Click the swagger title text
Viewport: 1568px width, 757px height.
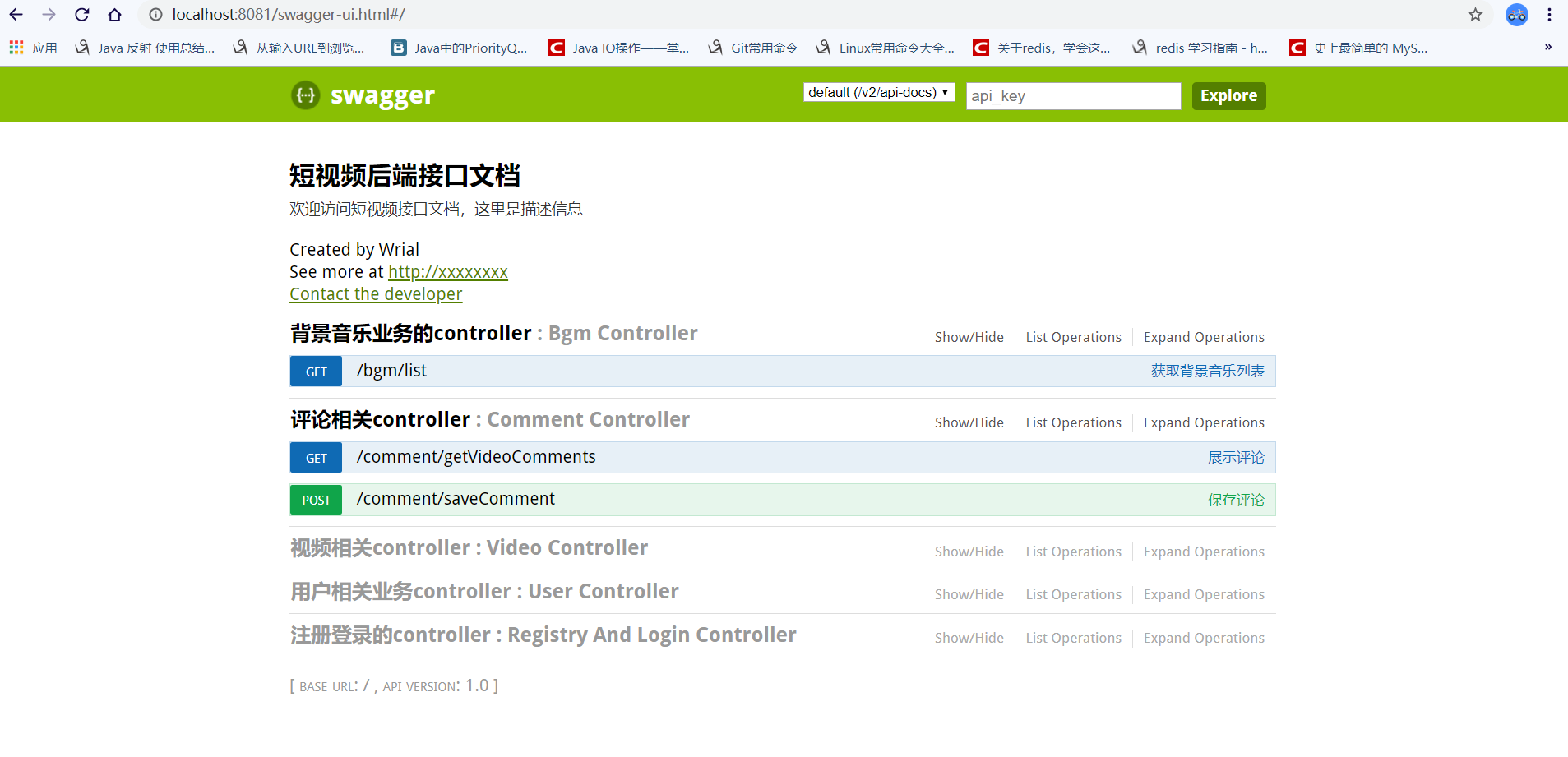pos(382,95)
